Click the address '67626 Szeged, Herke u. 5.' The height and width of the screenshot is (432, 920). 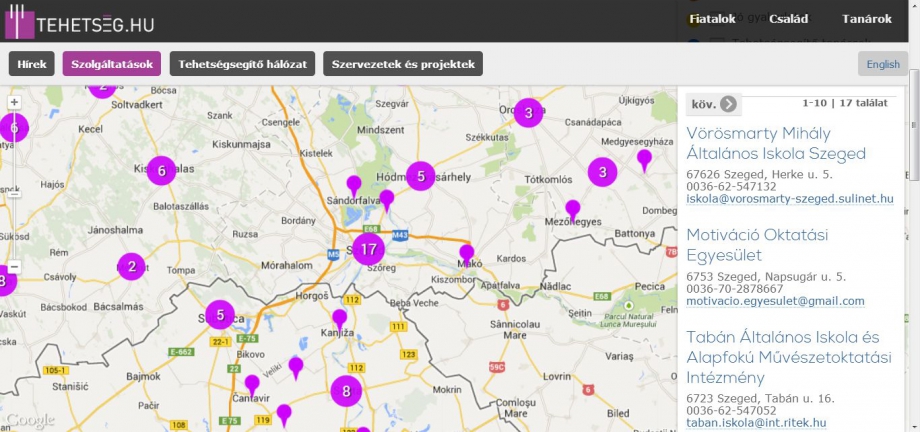(x=759, y=174)
